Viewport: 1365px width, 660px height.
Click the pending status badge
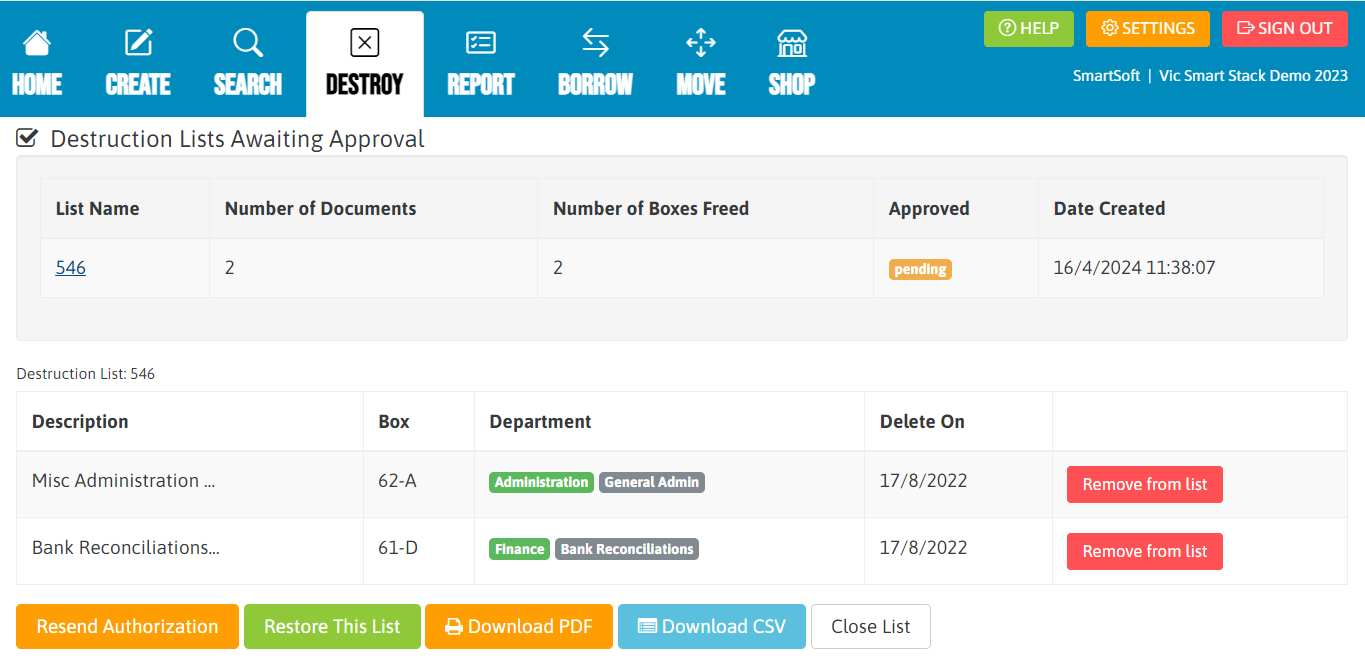[920, 269]
